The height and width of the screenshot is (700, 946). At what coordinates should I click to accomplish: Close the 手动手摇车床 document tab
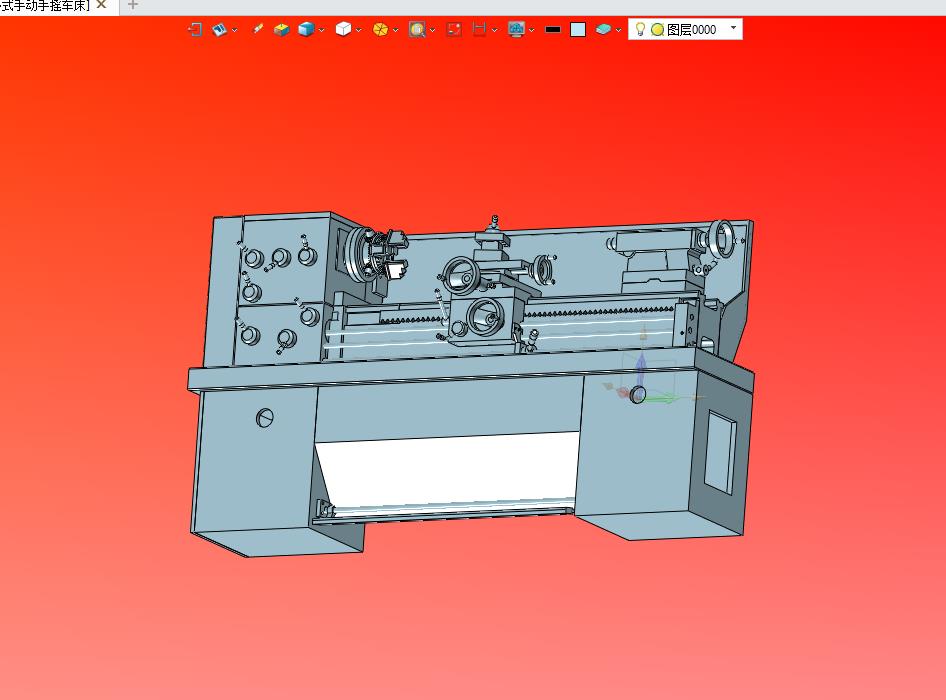(102, 5)
